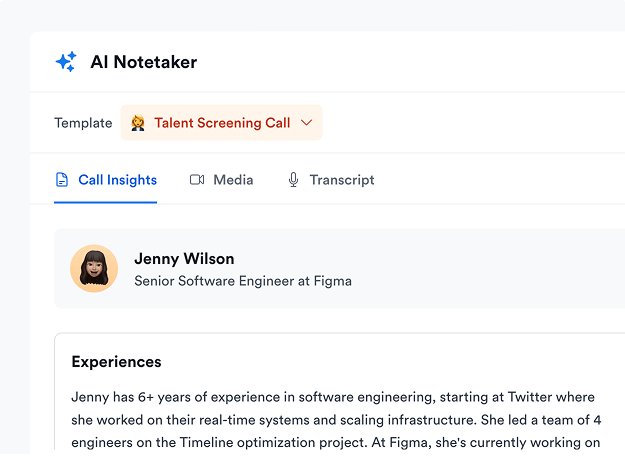
Task: Click the line mentioning Twitter in the Experiences text
Action: coord(333,397)
